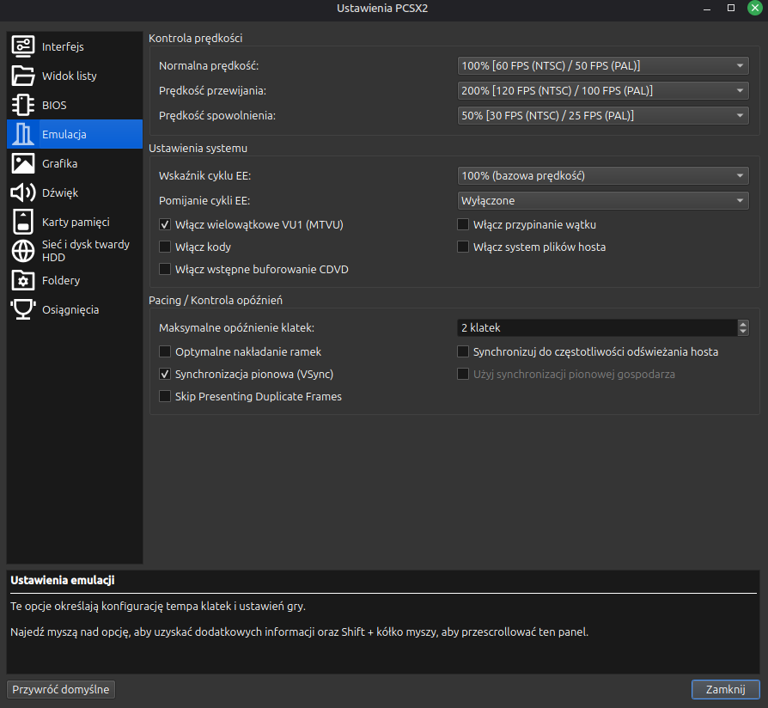The image size is (768, 708).
Task: Open the Osiągnięcia trophy icon
Action: 23,310
